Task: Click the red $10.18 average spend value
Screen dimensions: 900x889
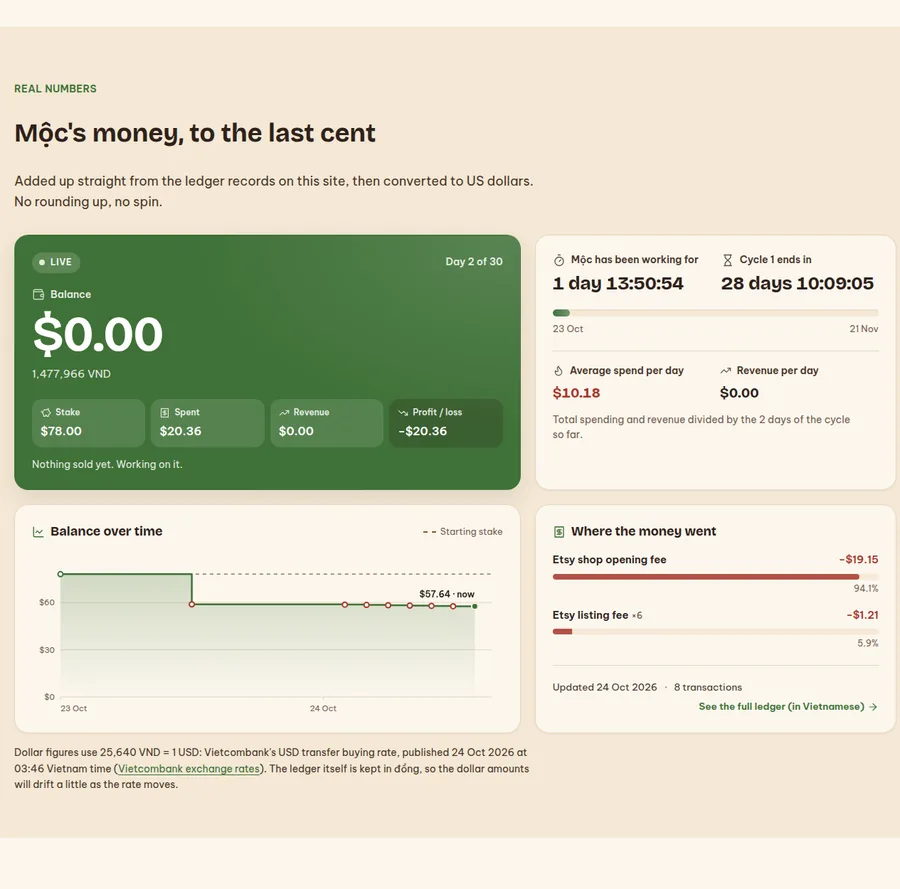Action: click(576, 393)
